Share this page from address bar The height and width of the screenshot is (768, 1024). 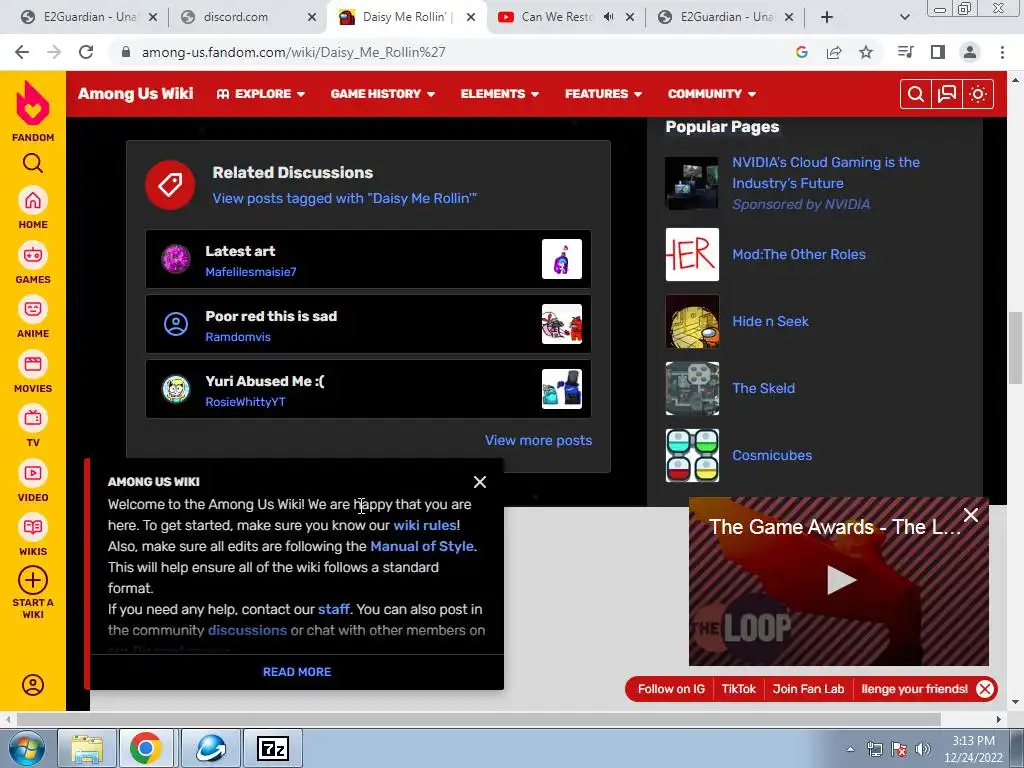pos(834,52)
